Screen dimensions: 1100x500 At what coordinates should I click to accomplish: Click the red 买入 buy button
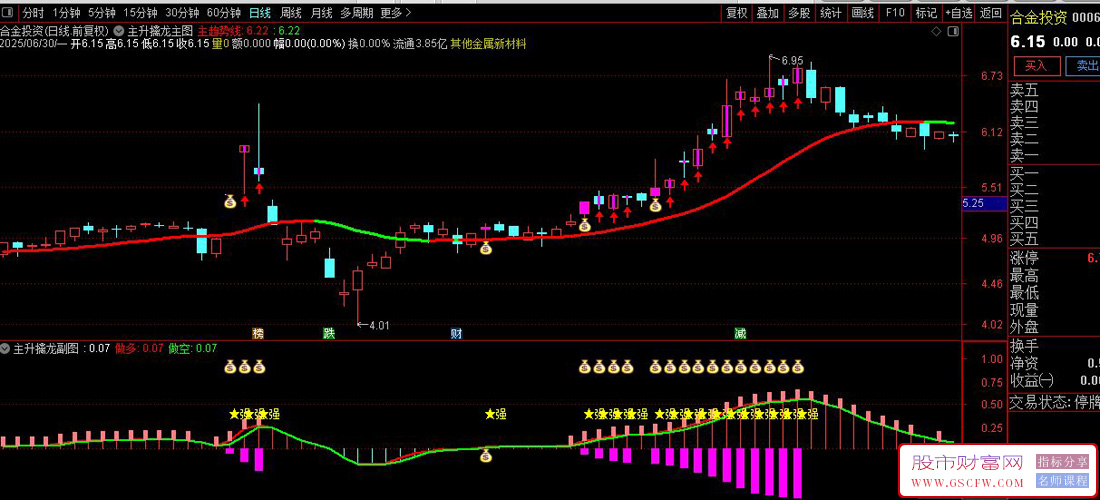[1035, 67]
